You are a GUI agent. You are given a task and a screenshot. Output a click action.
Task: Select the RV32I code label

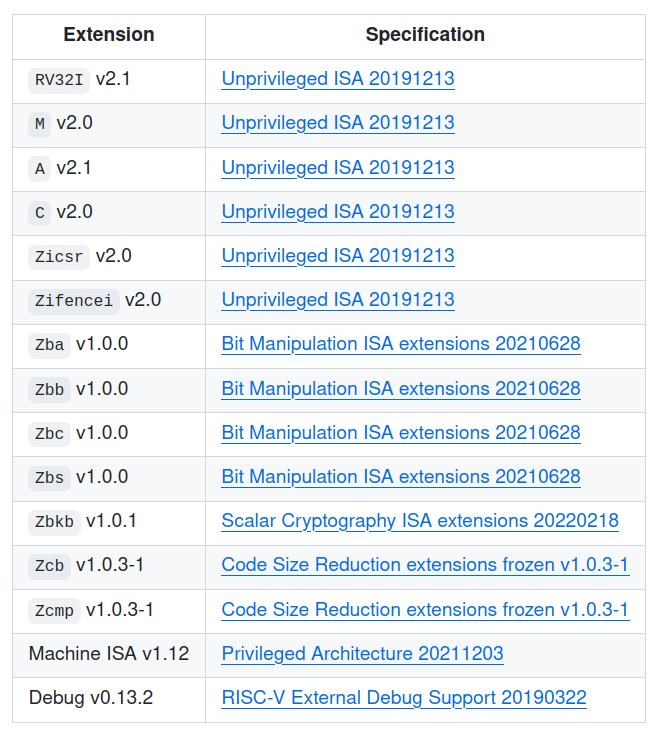click(59, 80)
